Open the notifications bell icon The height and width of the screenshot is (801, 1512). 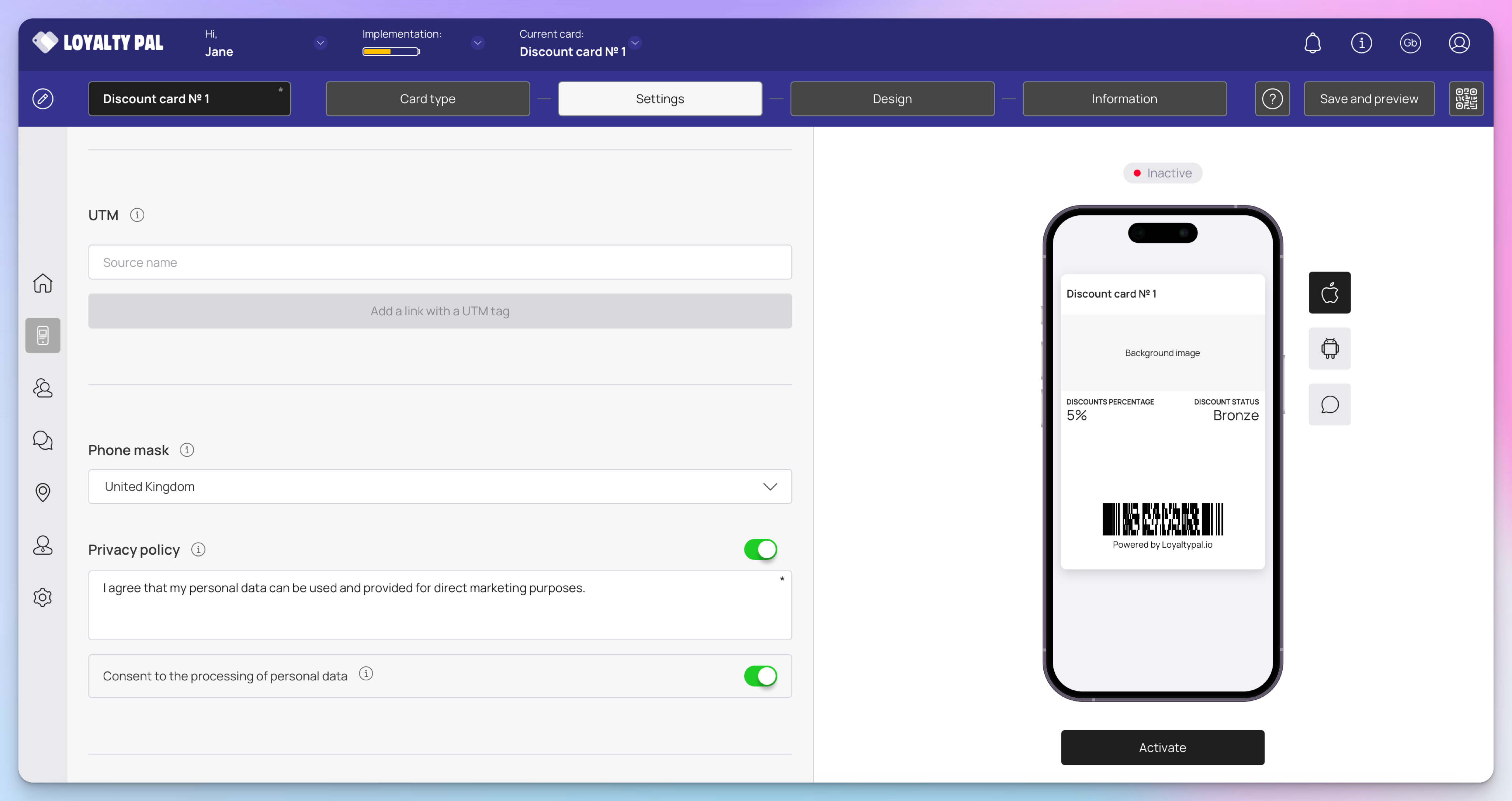pos(1312,43)
